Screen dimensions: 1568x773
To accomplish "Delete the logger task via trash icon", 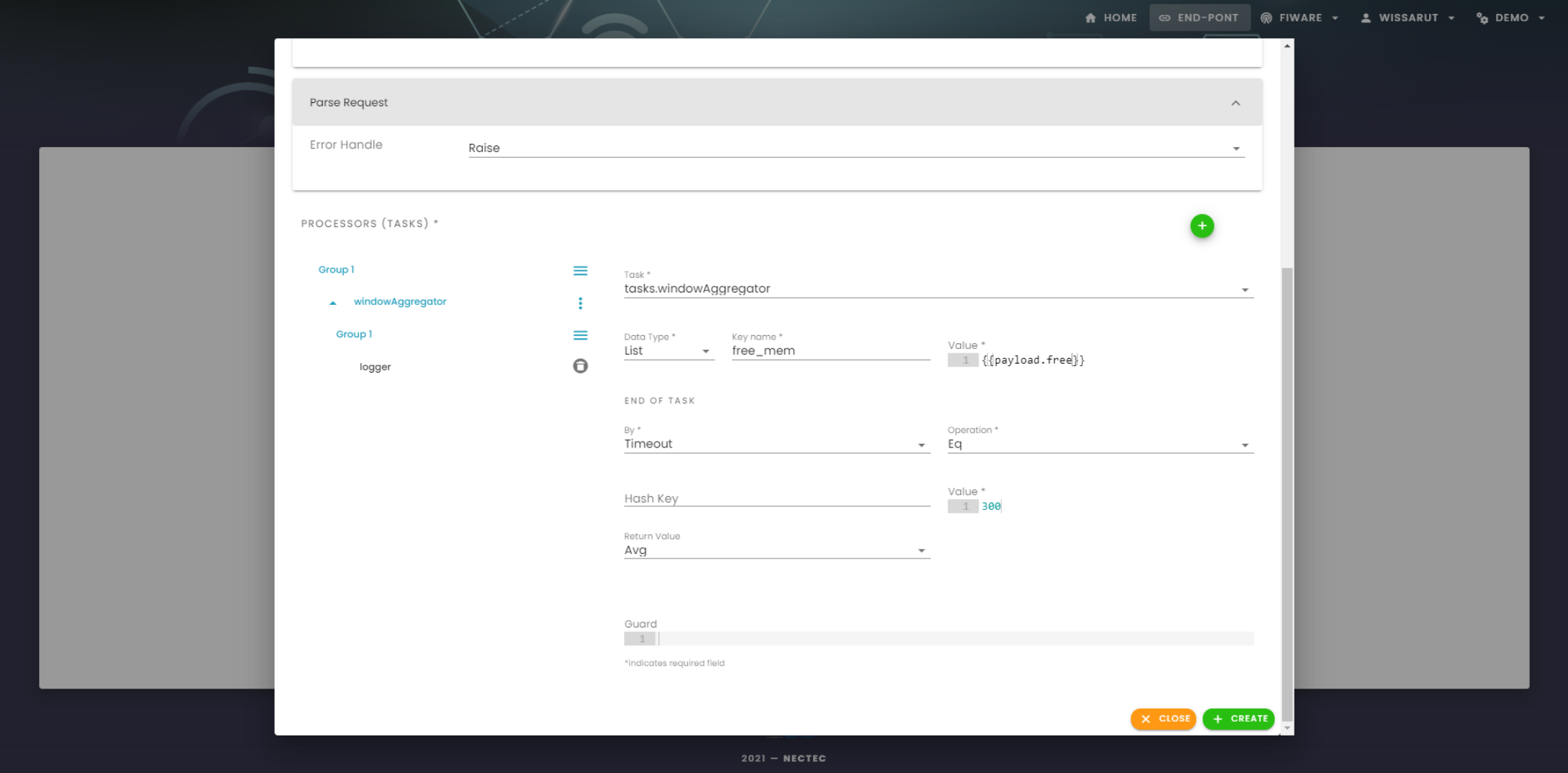I will point(580,366).
